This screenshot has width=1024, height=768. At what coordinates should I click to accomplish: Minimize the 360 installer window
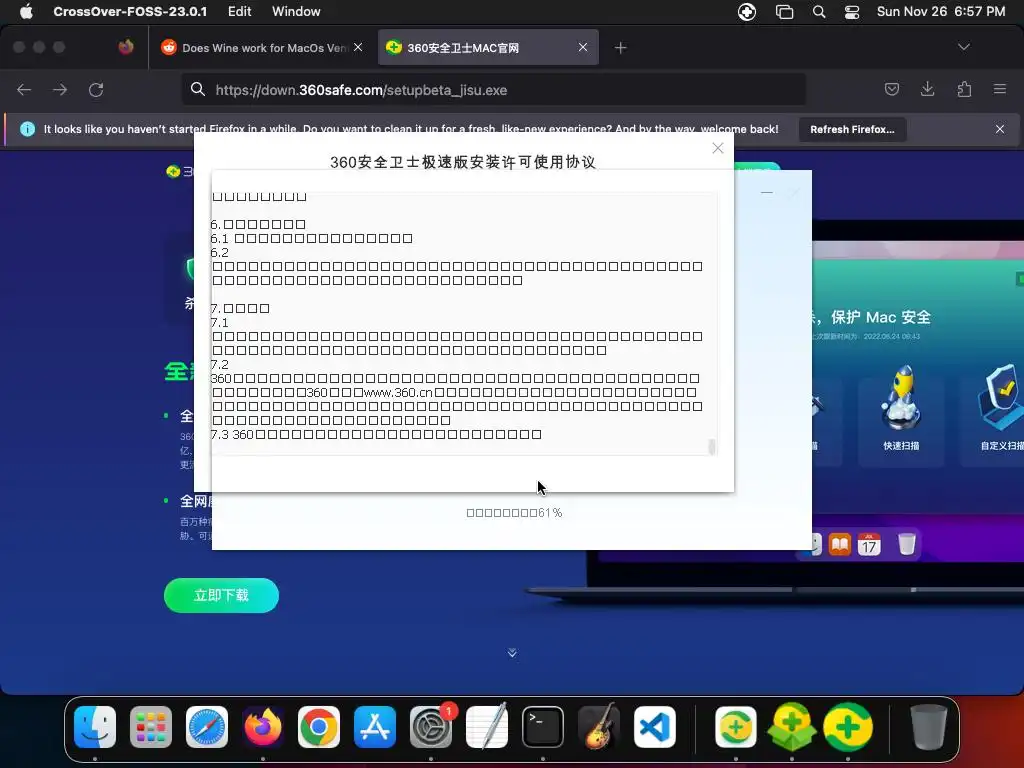tap(767, 192)
